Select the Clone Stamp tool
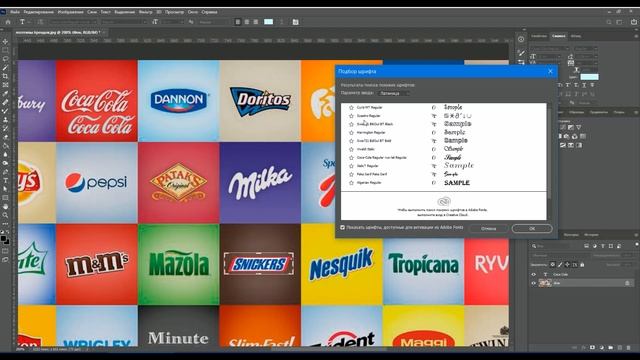The image size is (640, 360). [x=5, y=120]
